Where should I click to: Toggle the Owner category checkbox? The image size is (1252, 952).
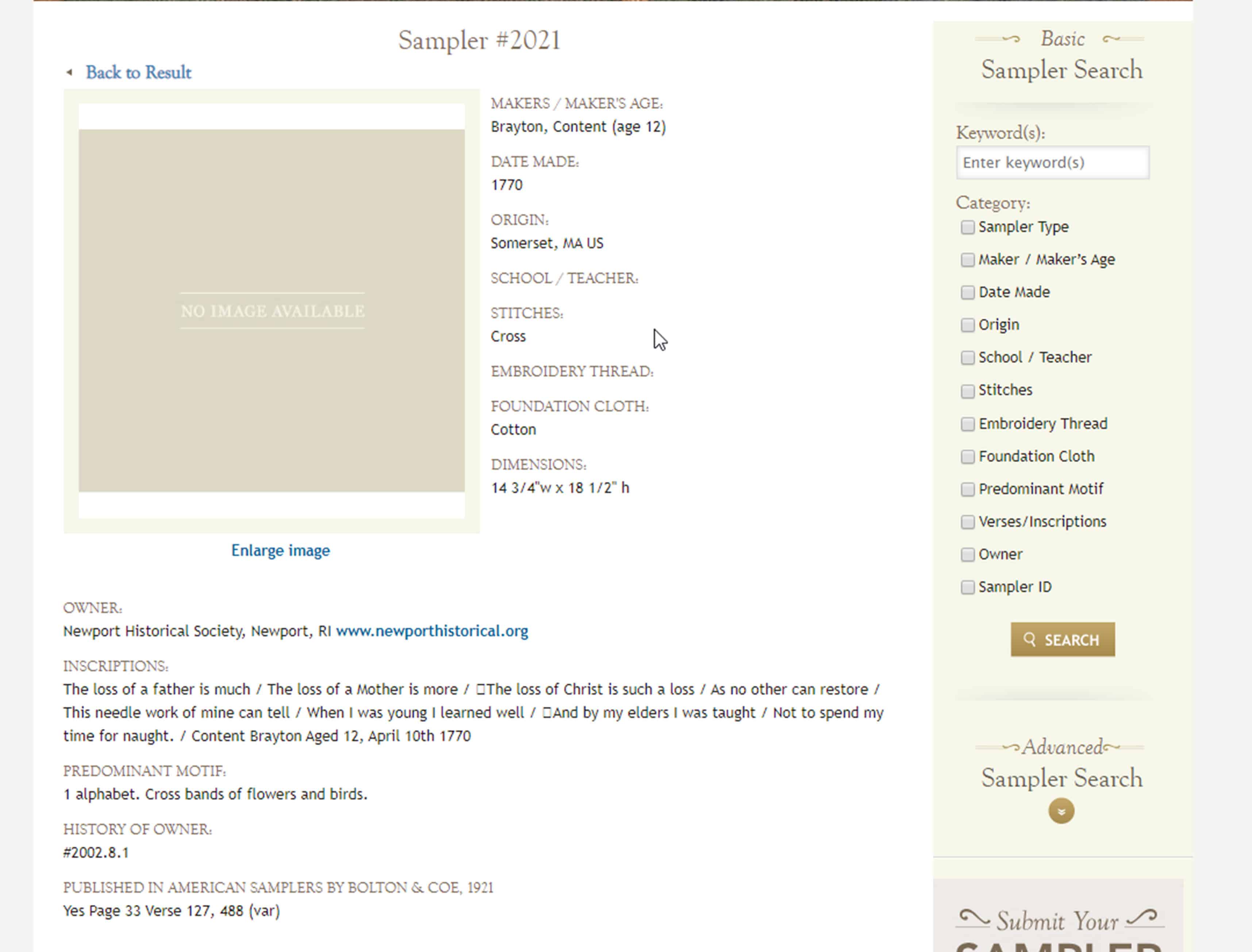(x=968, y=554)
